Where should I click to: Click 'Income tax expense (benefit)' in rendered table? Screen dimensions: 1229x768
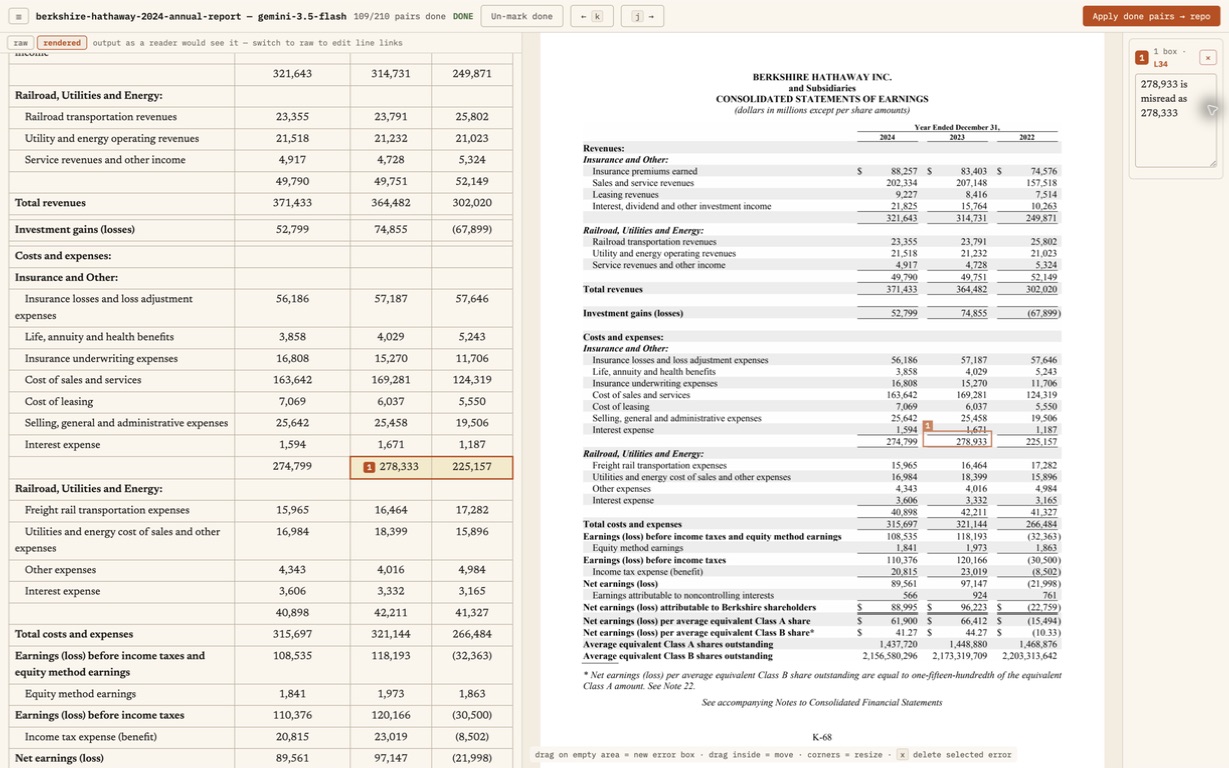tap(91, 737)
